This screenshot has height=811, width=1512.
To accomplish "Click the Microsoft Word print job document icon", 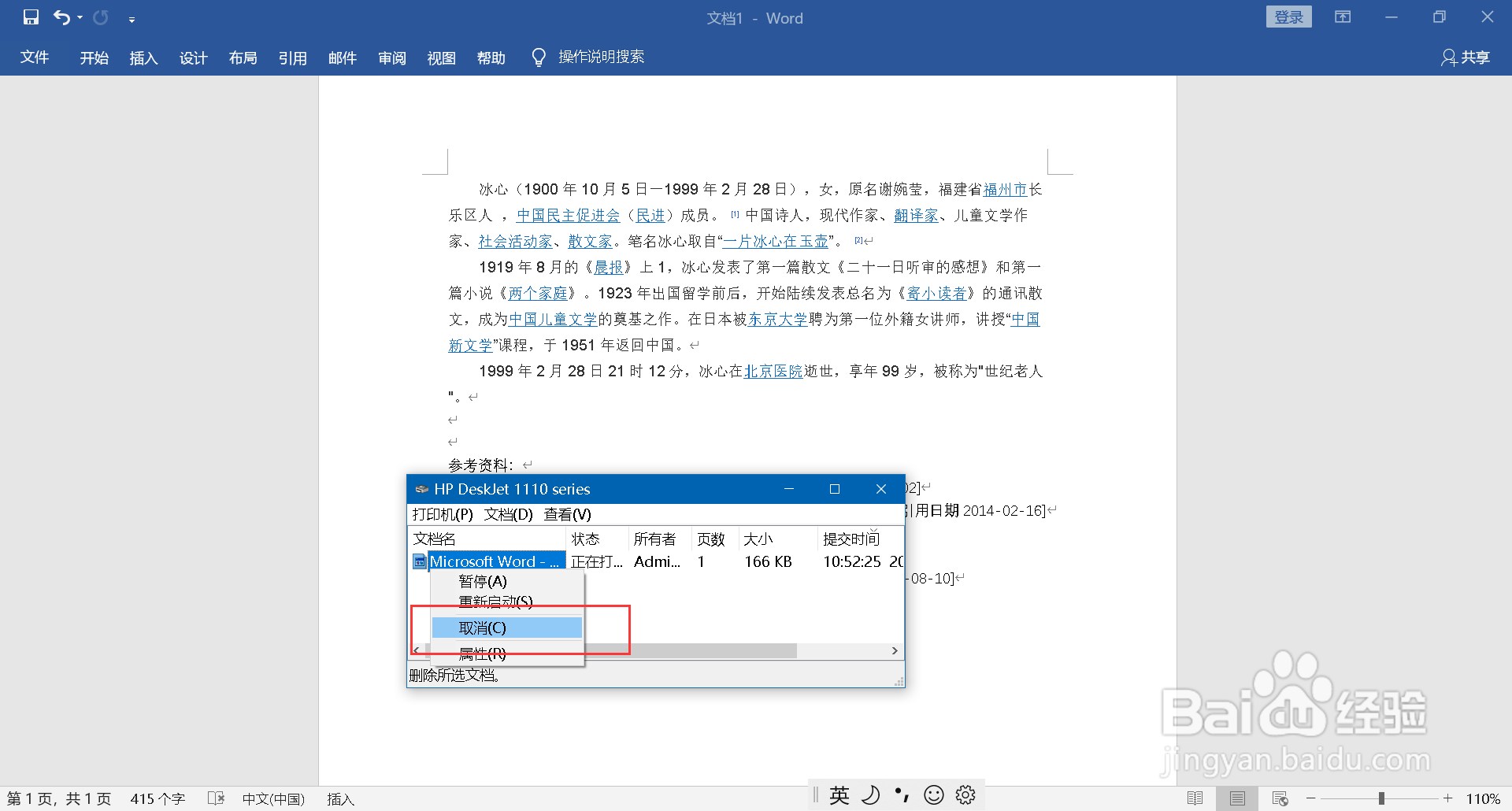I will 420,561.
